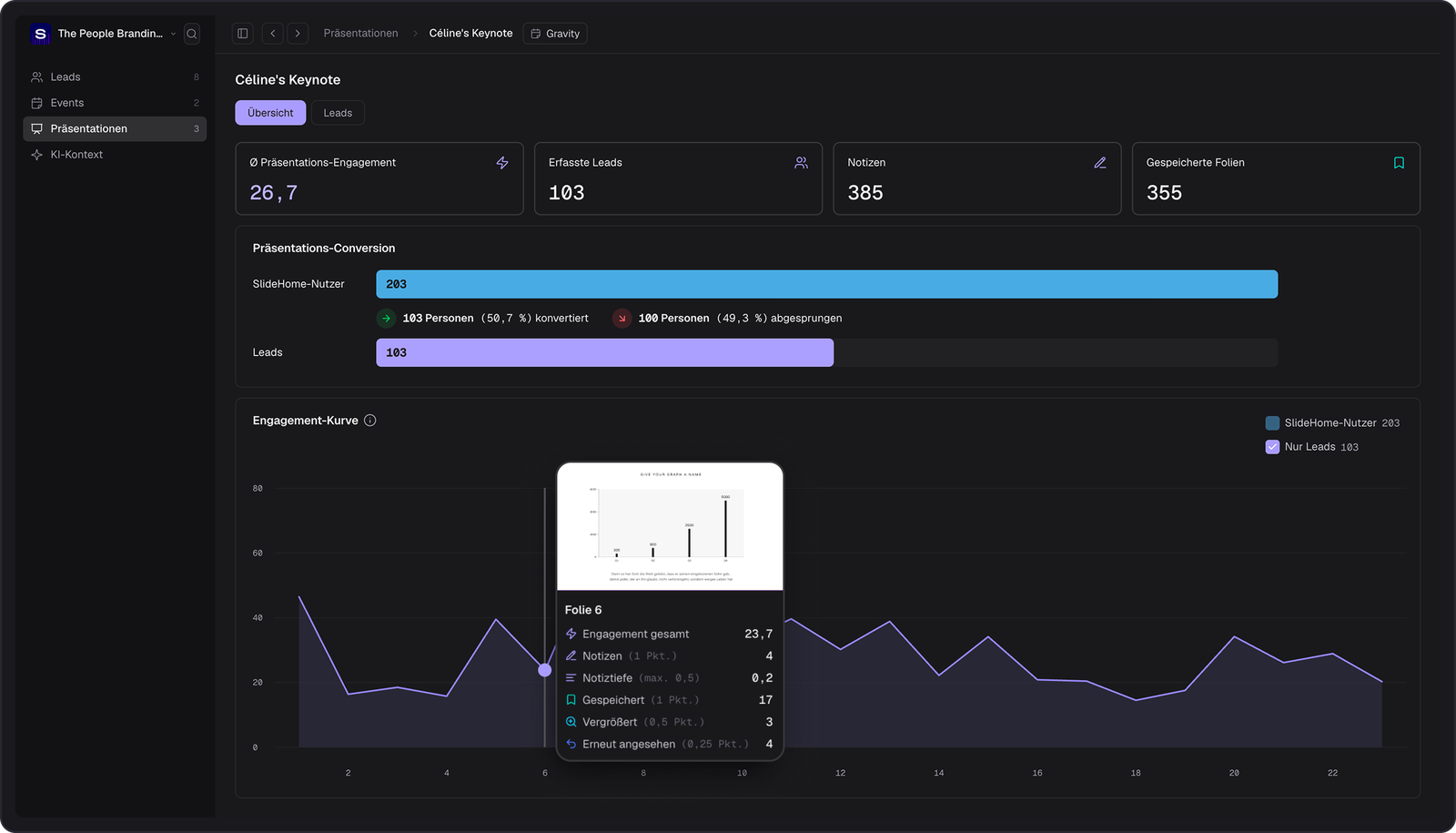Click the 26,7 engagement value
Image resolution: width=1456 pixels, height=833 pixels.
(274, 193)
